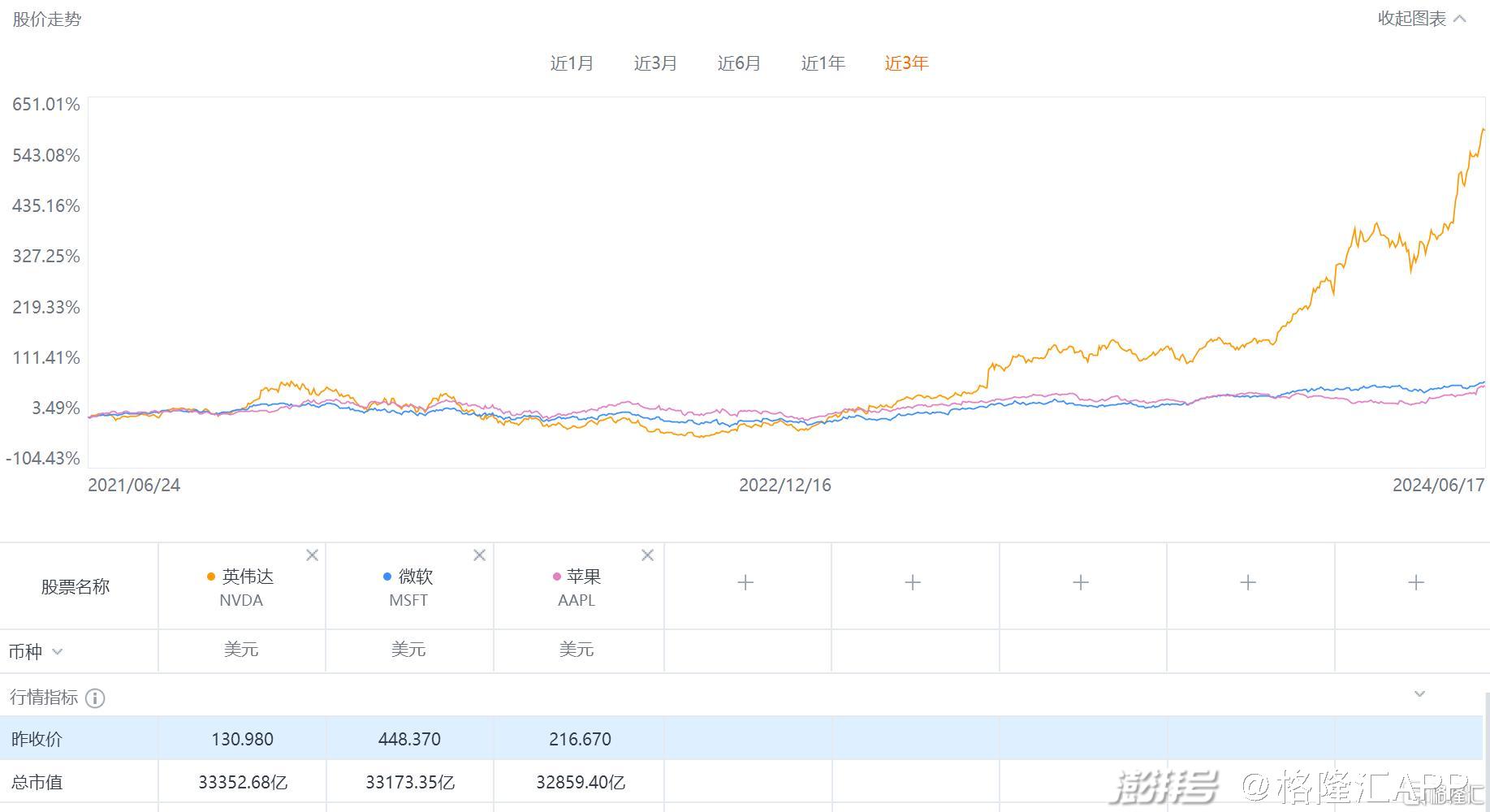Click the last plus icon on the right
The image size is (1490, 812).
[1415, 583]
